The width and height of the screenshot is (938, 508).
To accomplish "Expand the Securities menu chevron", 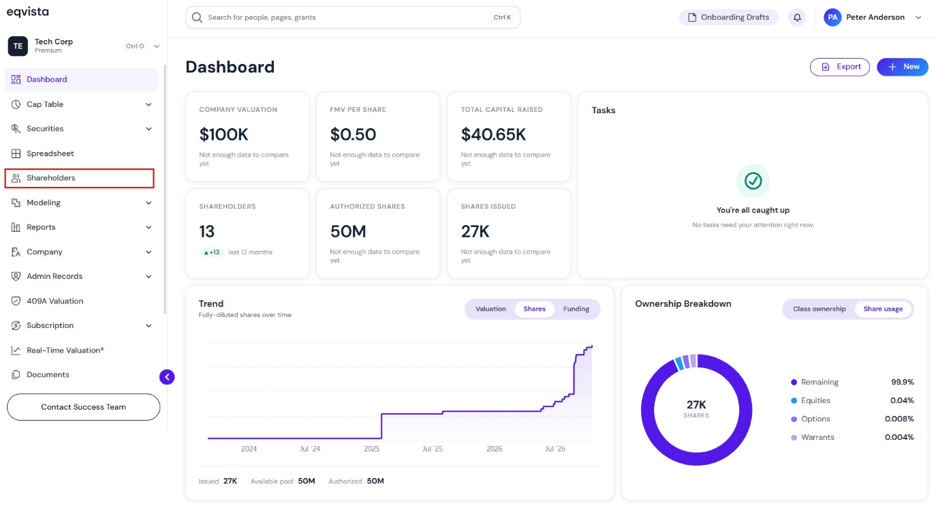I will point(148,129).
